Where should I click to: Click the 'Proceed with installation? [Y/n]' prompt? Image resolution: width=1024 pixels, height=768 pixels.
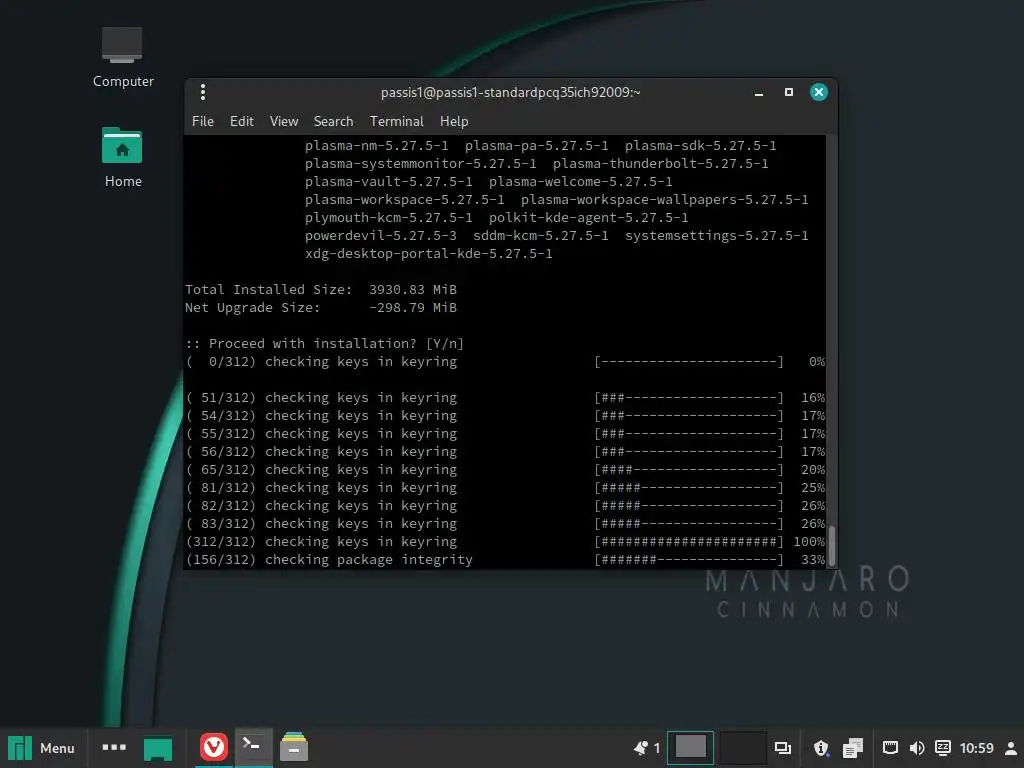325,344
